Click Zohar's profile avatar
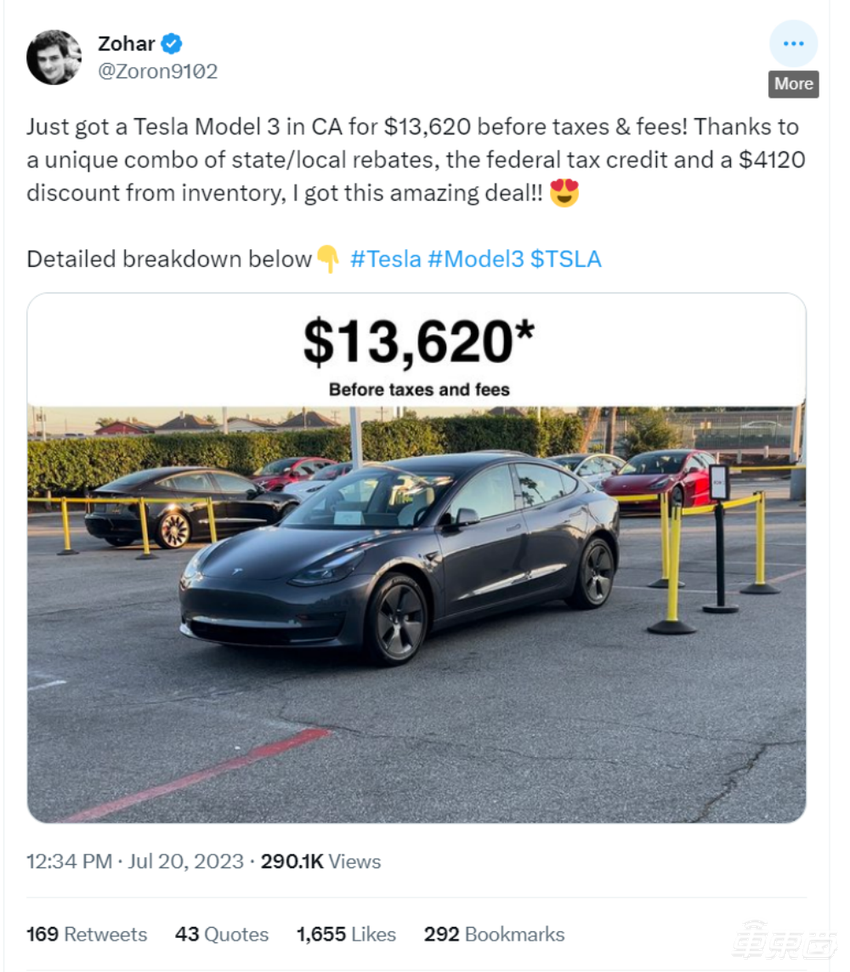850x972 pixels. [55, 56]
